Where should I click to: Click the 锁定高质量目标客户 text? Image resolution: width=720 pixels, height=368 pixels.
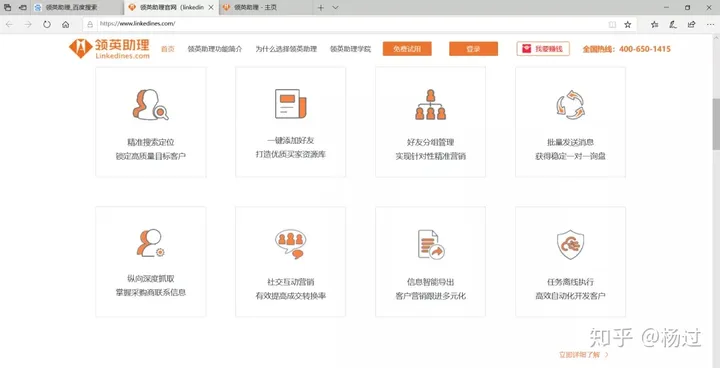[x=151, y=156]
